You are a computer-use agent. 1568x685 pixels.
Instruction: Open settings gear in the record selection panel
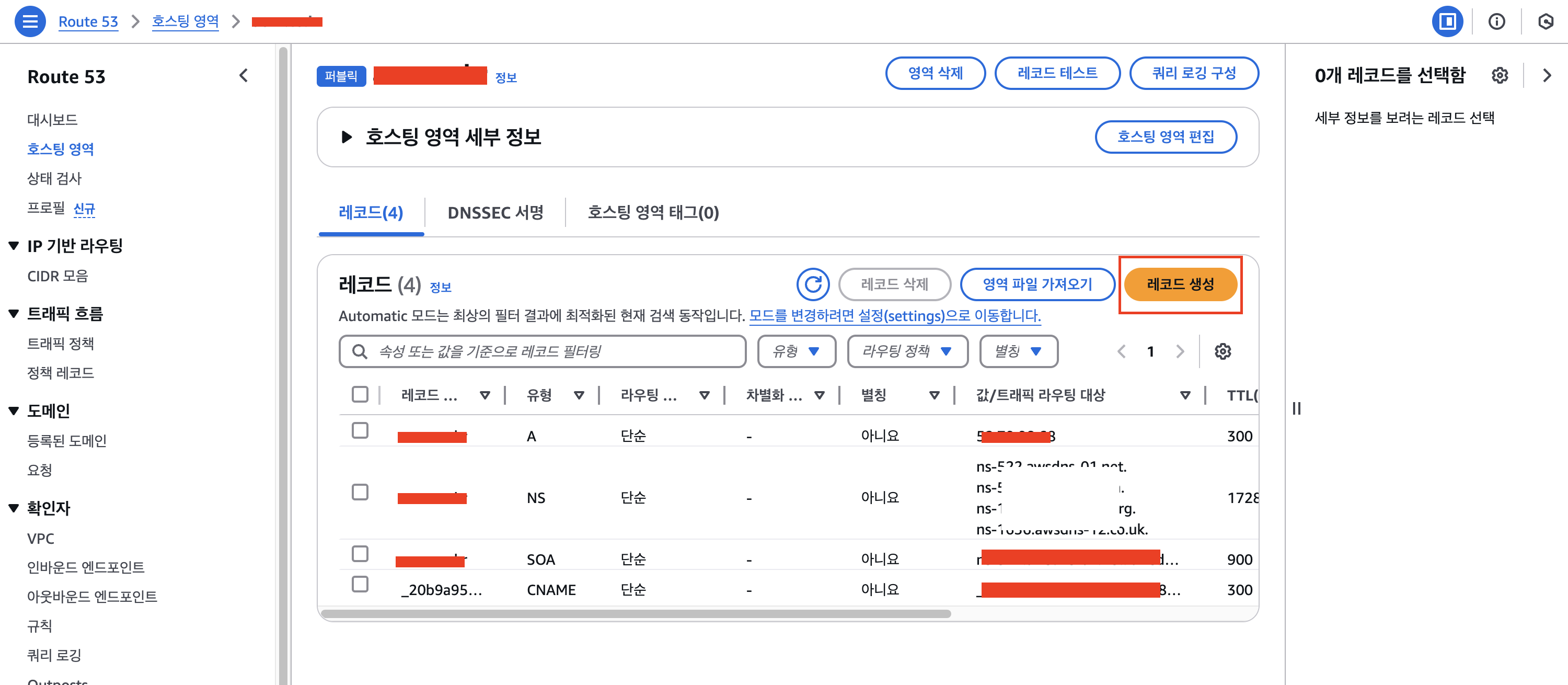[x=1501, y=75]
